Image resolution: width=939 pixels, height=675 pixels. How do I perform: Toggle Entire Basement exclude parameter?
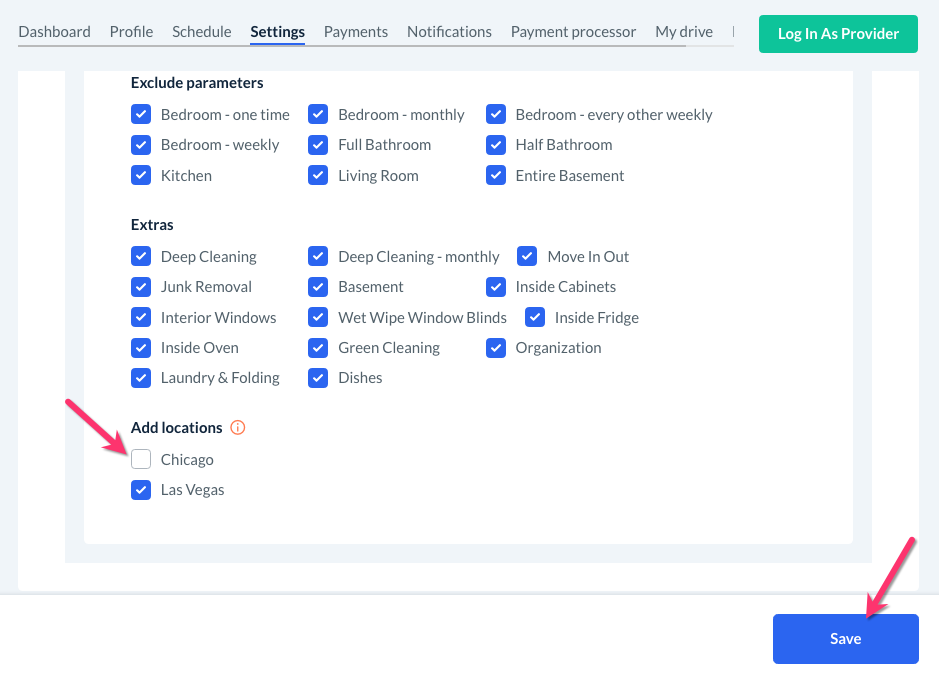click(x=496, y=175)
